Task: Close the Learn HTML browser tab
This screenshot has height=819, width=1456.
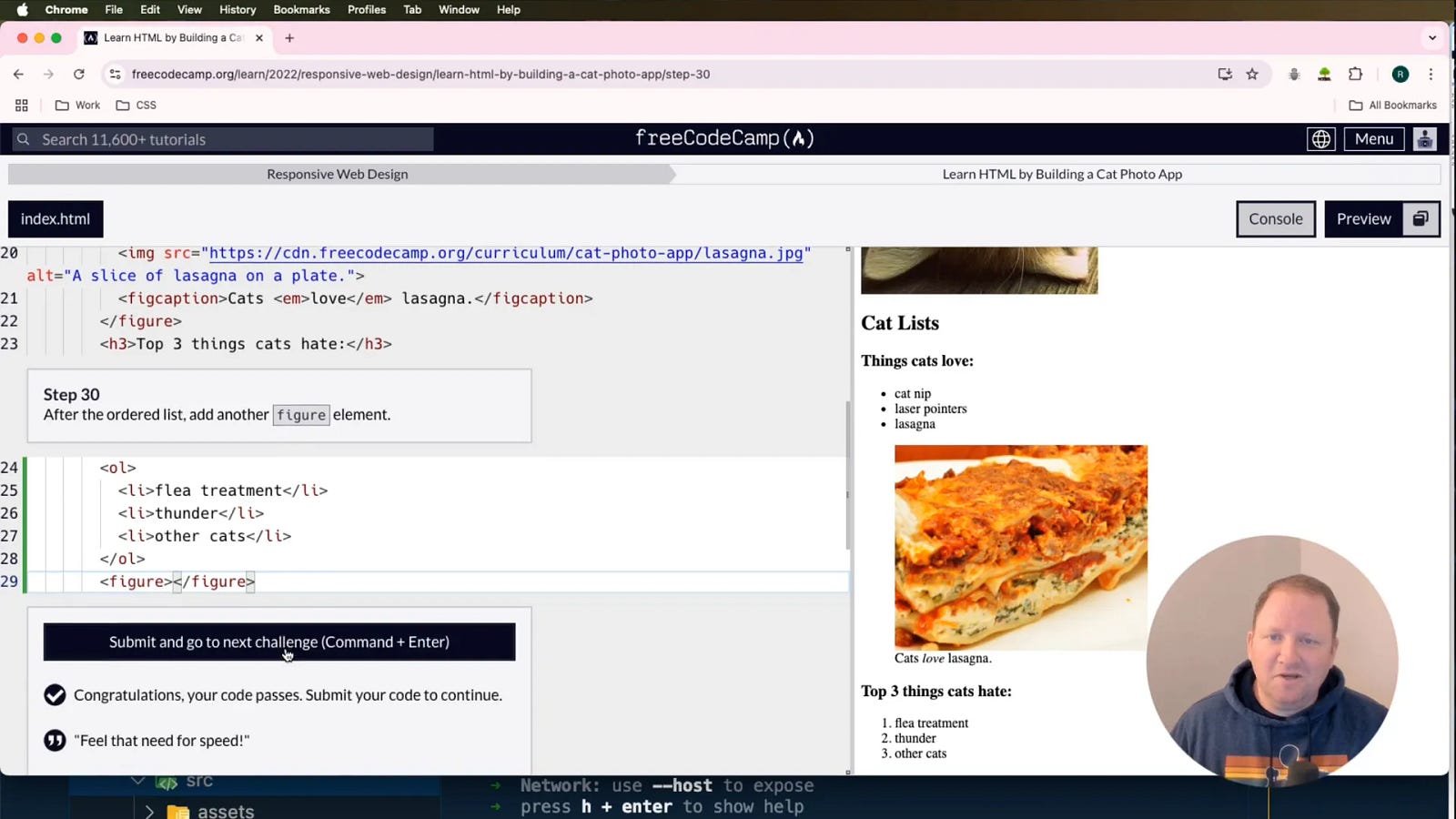Action: pos(259,38)
